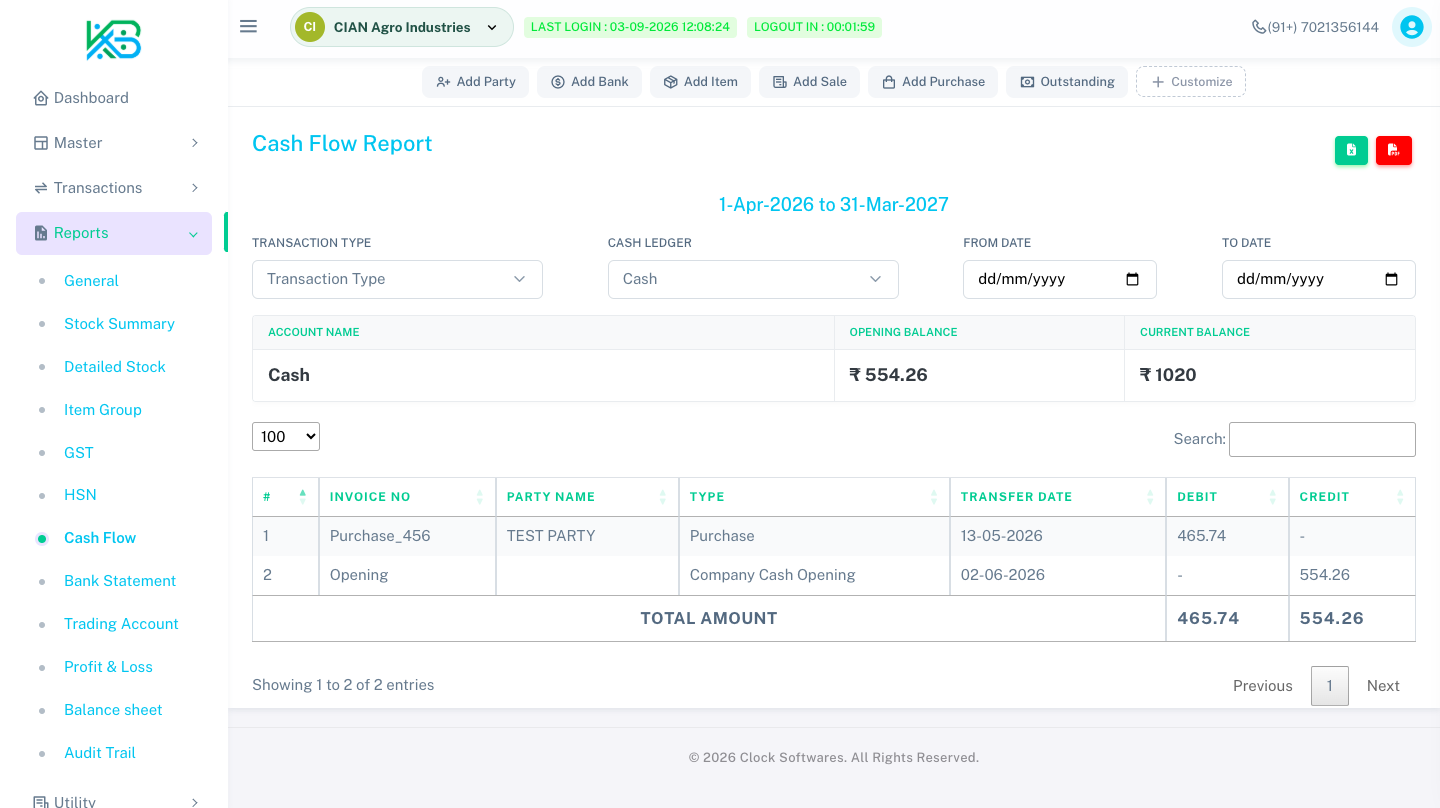
Task: Toggle sidebar using the hamburger menu icon
Action: click(249, 26)
